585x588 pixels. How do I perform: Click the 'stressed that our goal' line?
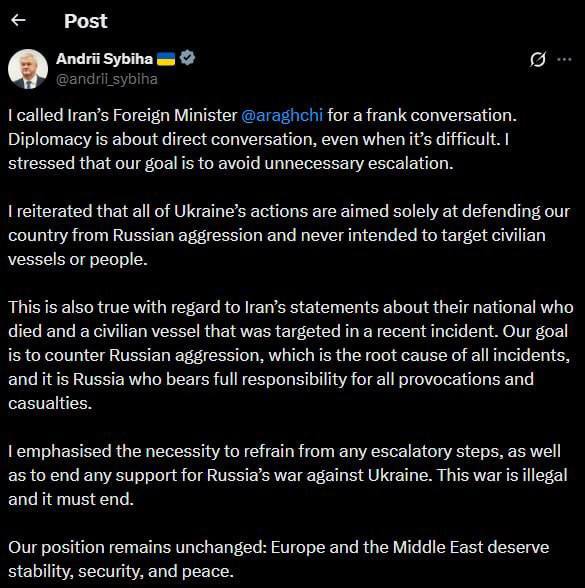click(231, 164)
